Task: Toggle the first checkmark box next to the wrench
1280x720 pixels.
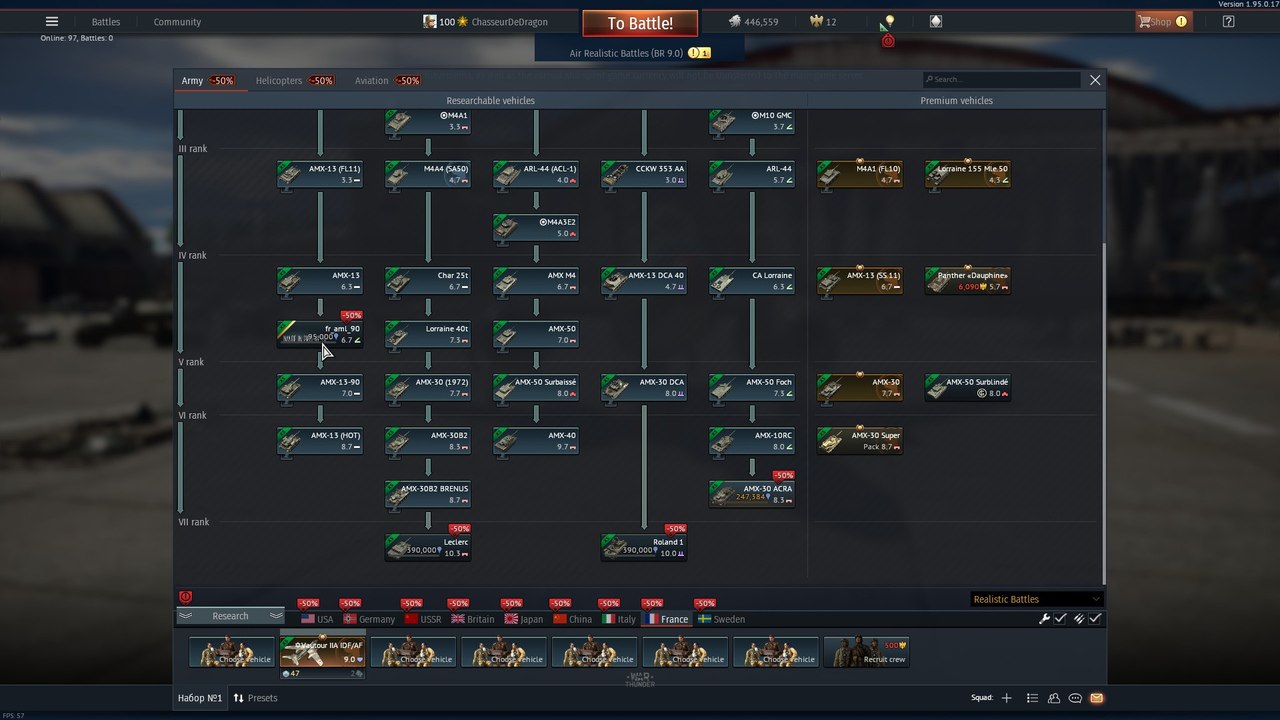Action: click(x=1061, y=619)
